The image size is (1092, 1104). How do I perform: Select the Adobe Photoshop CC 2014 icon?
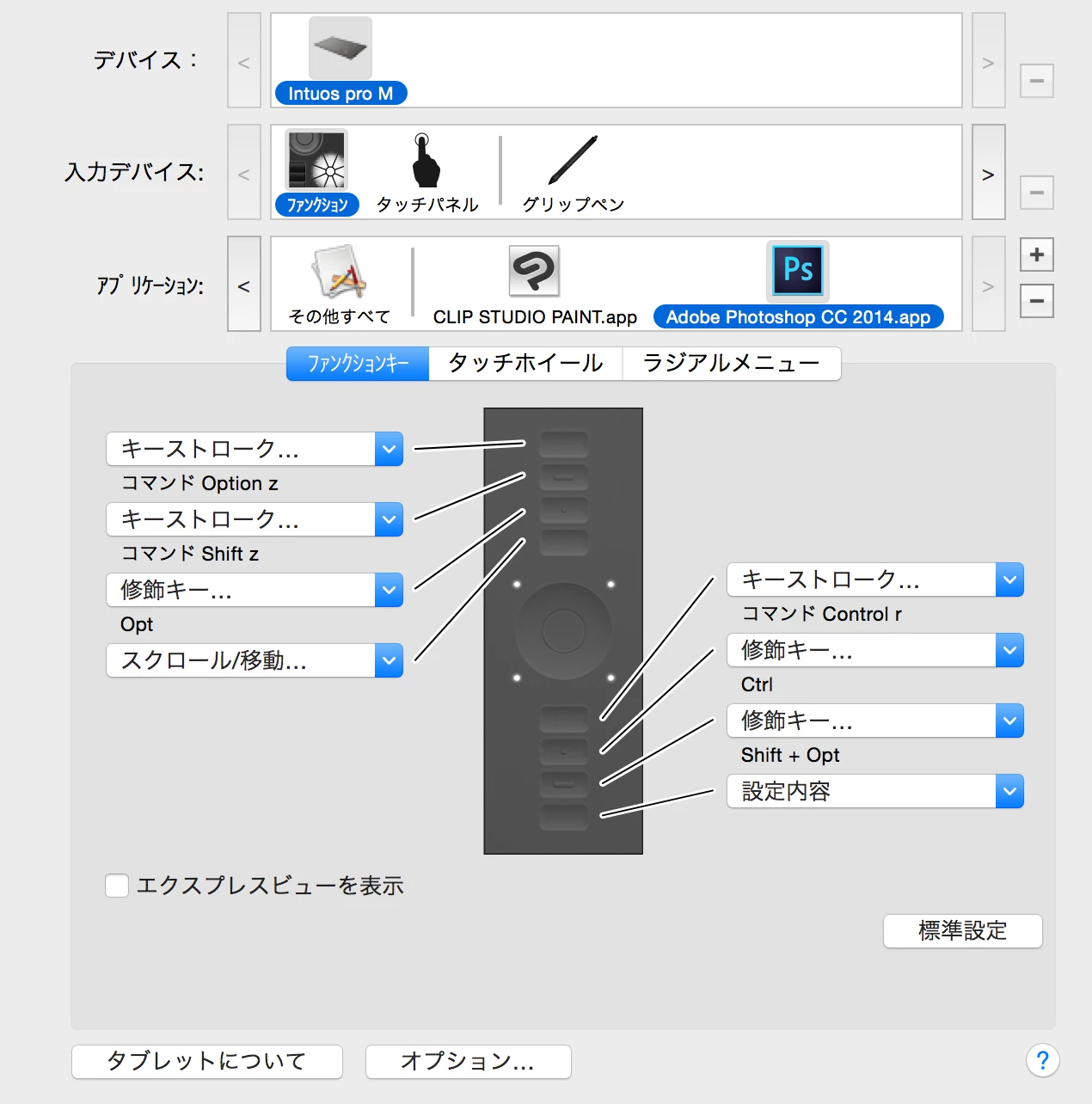point(798,271)
